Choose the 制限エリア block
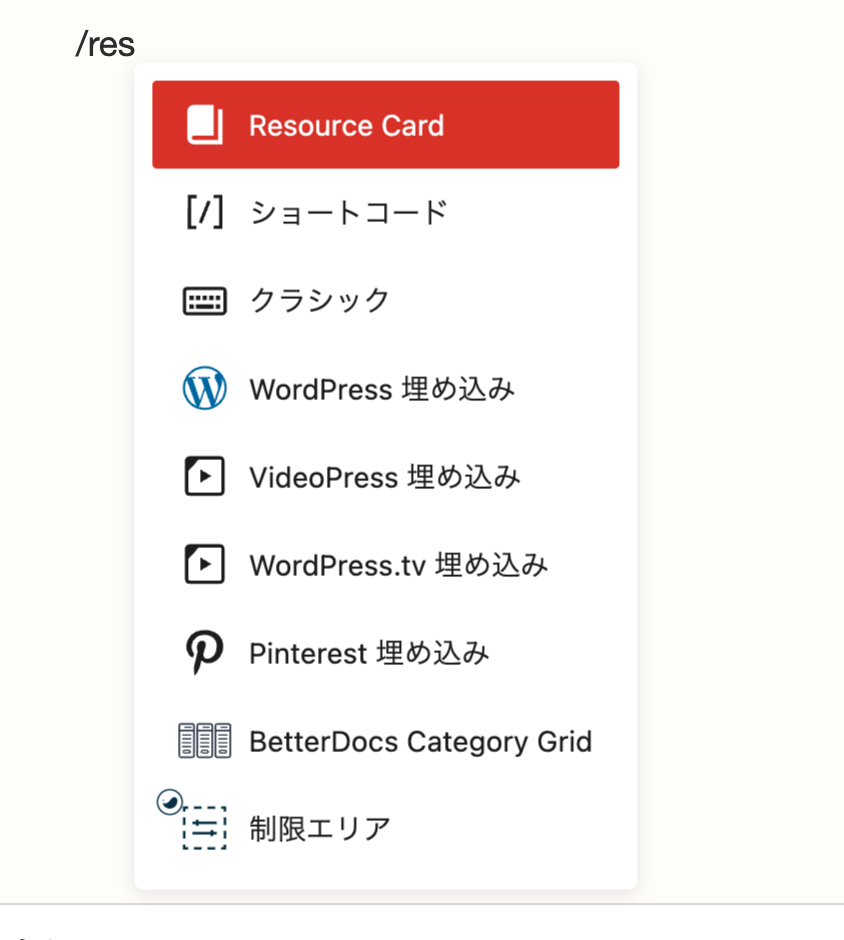Screen dimensions: 844x940 click(385, 828)
